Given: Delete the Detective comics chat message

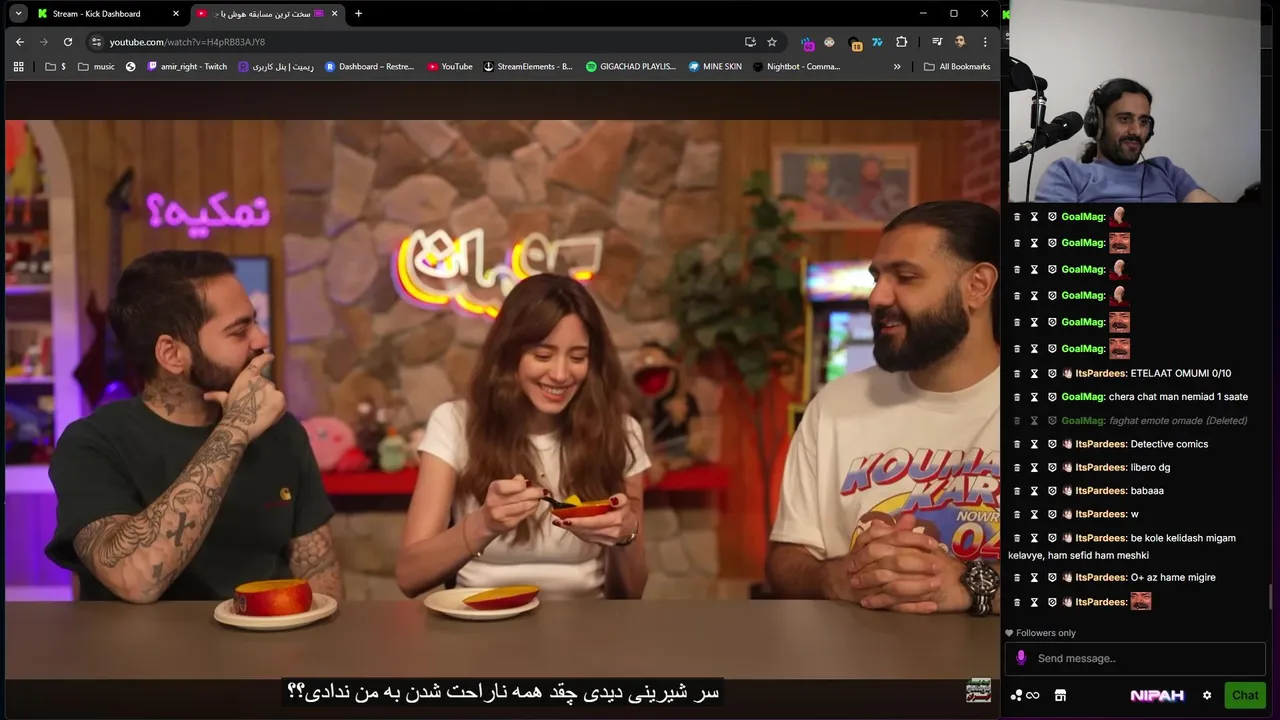Looking at the screenshot, I should 1017,444.
